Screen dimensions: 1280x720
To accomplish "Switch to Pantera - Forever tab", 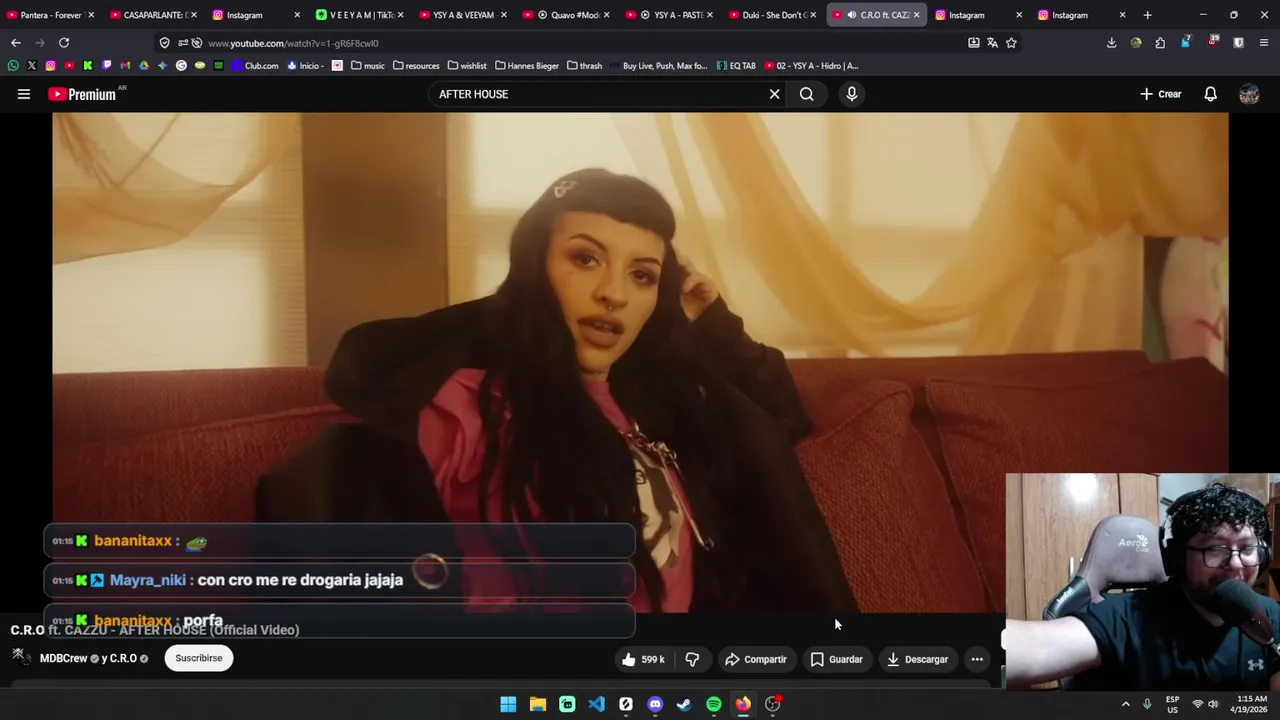I will [50, 15].
